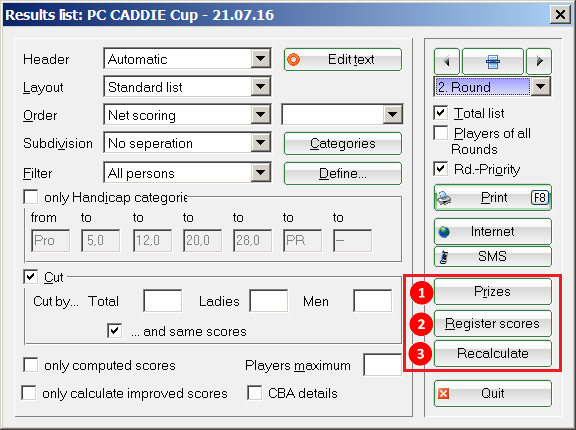Click the SMS button with phone icon
The height and width of the screenshot is (430, 576).
[493, 256]
